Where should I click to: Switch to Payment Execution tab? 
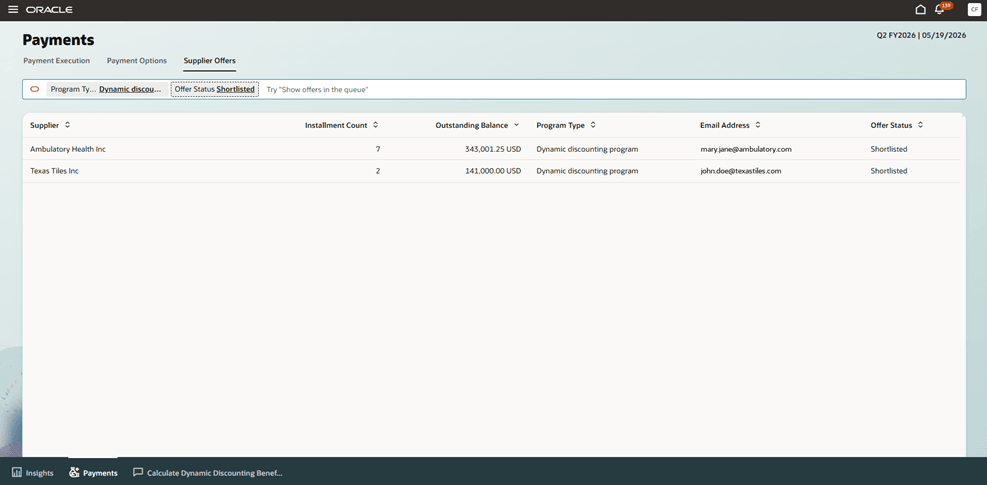click(57, 61)
